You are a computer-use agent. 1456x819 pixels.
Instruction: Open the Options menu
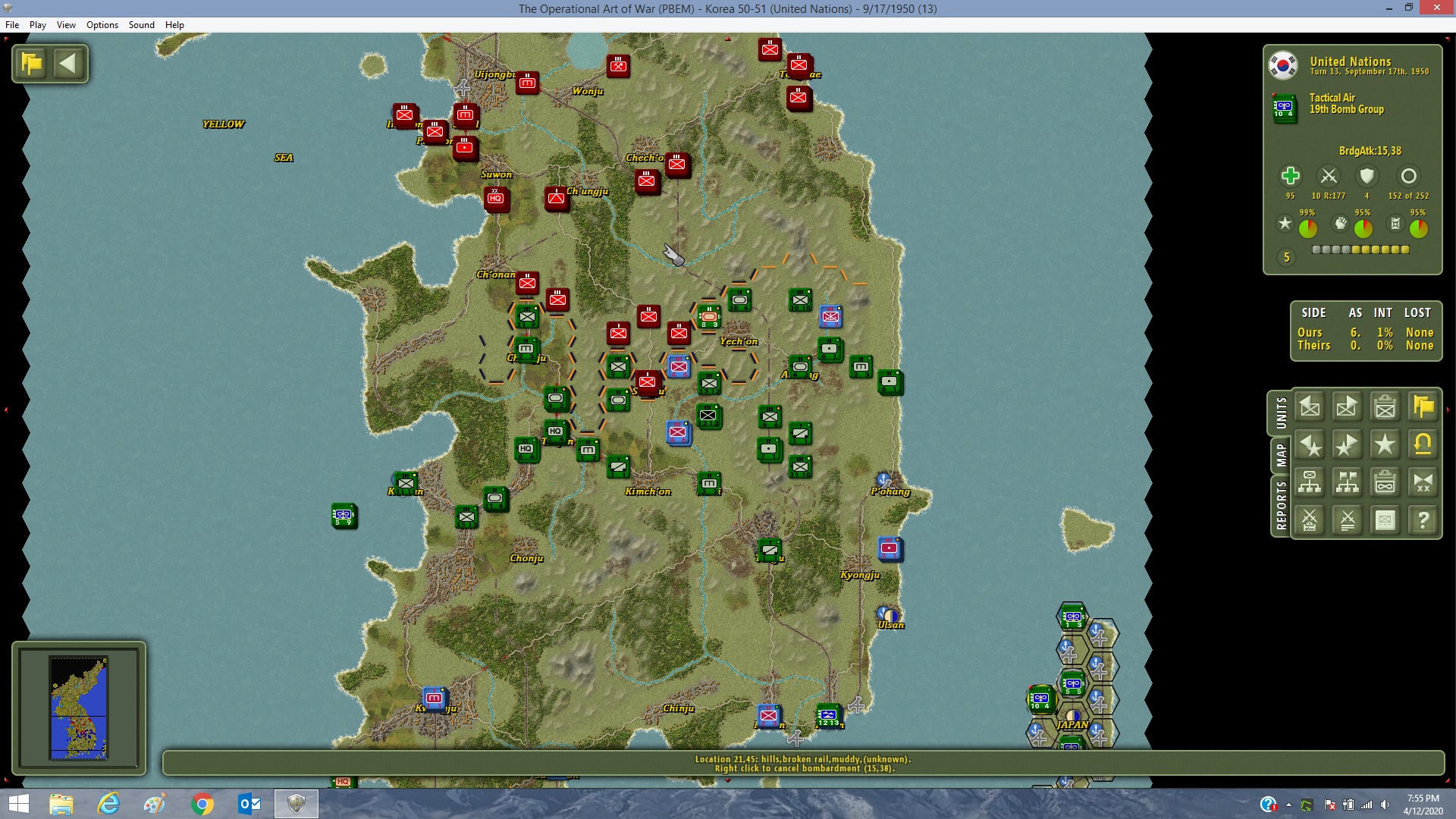[102, 25]
